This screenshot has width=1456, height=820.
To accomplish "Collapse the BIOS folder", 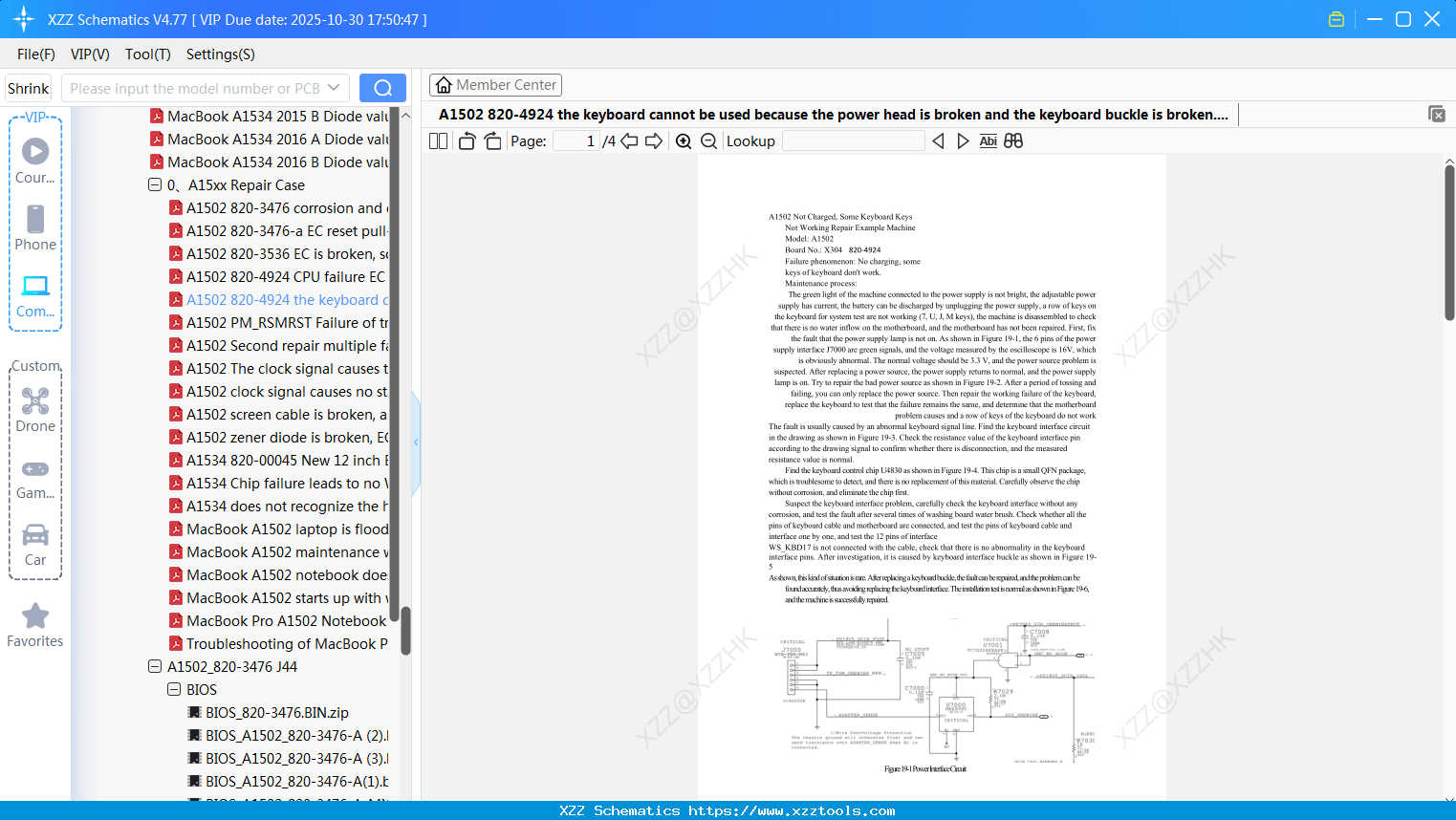I will pyautogui.click(x=174, y=689).
